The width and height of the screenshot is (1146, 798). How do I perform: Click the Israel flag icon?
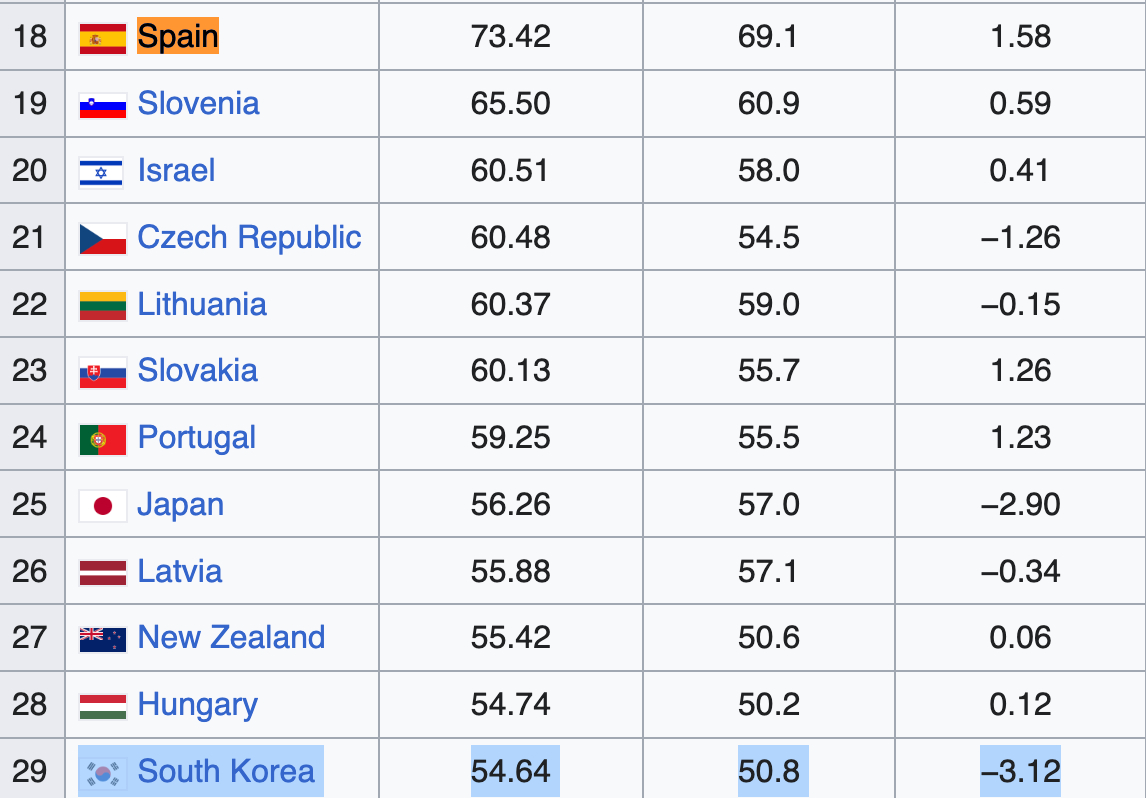point(102,172)
